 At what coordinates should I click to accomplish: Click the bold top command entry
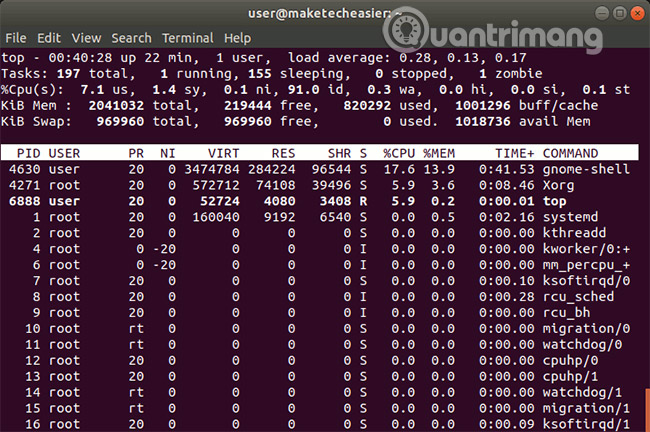point(555,201)
